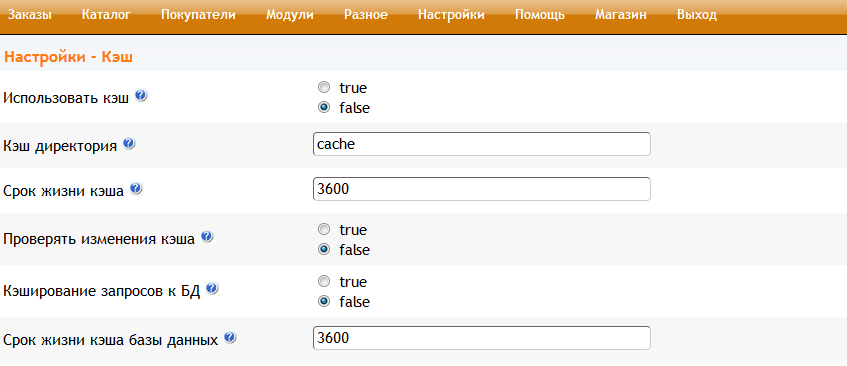Open help tooltip for Срок жизни кэша
This screenshot has width=847, height=366.
click(136, 188)
